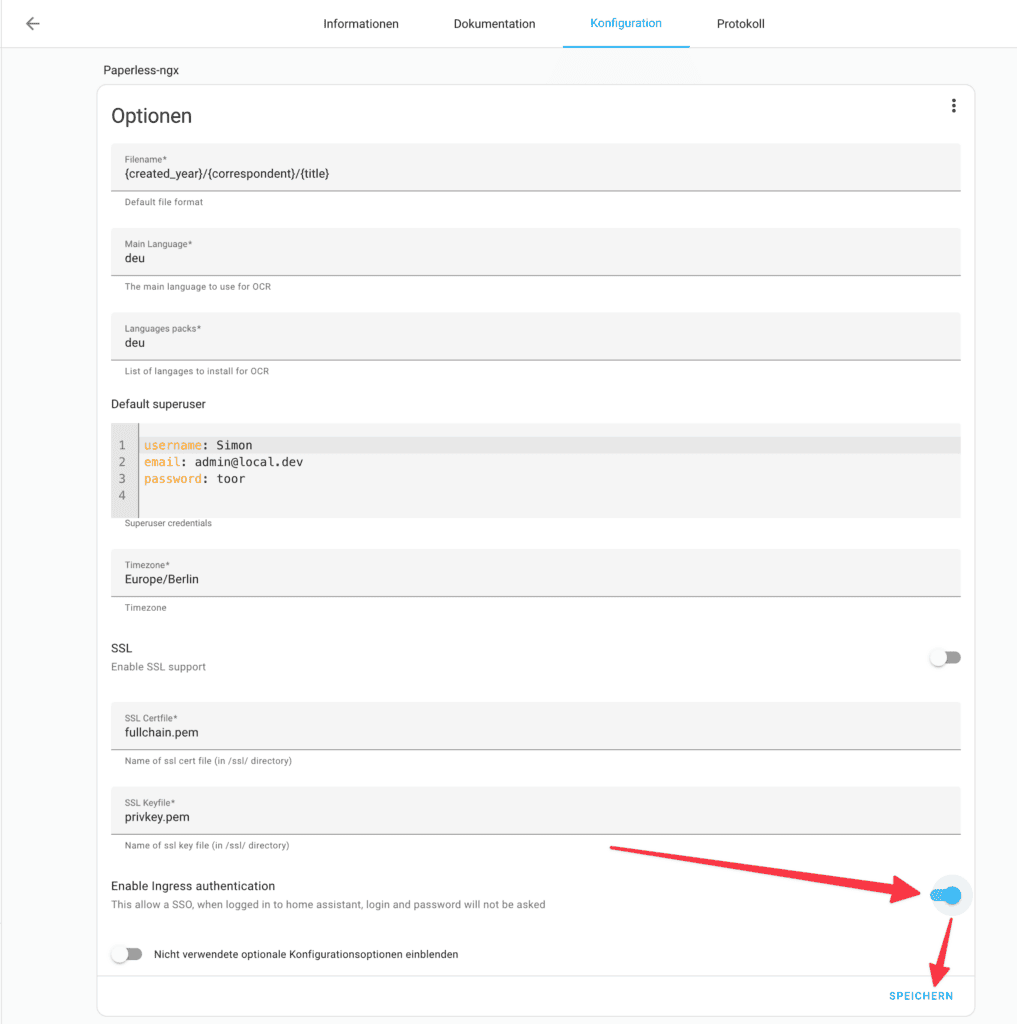Show unused optional configuration options toggle
This screenshot has height=1024, width=1017.
[x=127, y=954]
